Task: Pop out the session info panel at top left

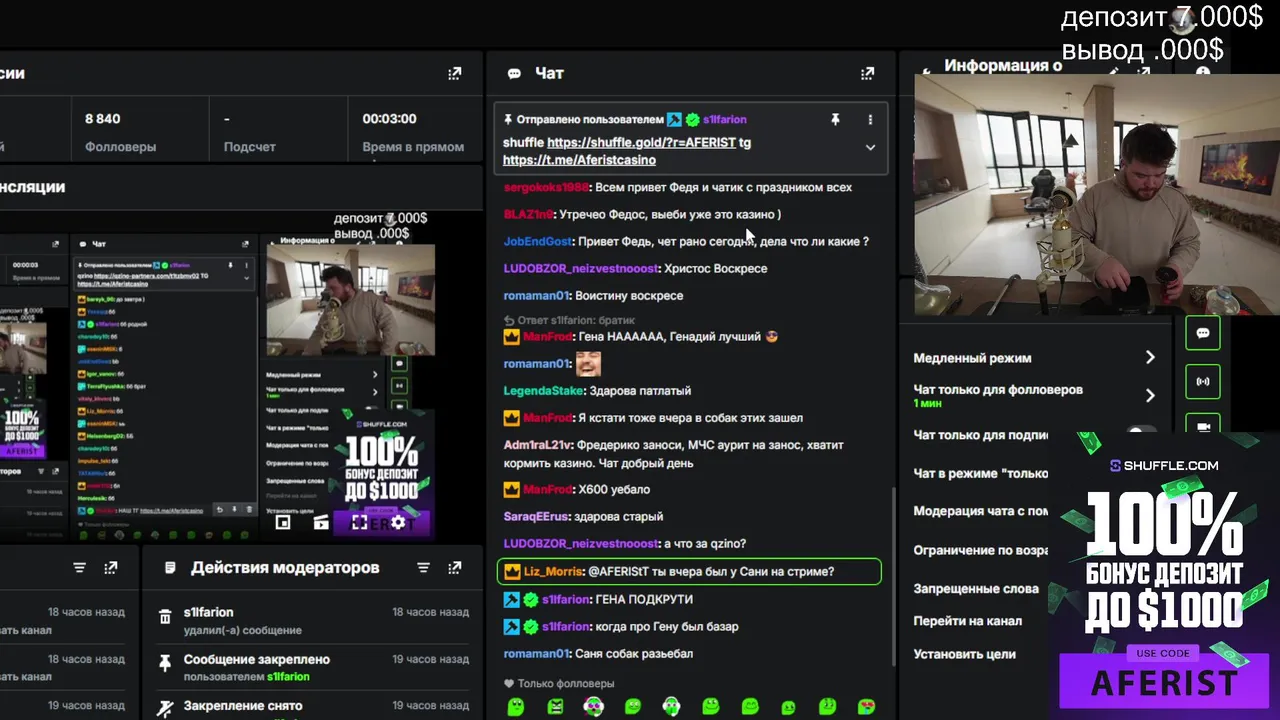Action: (454, 73)
